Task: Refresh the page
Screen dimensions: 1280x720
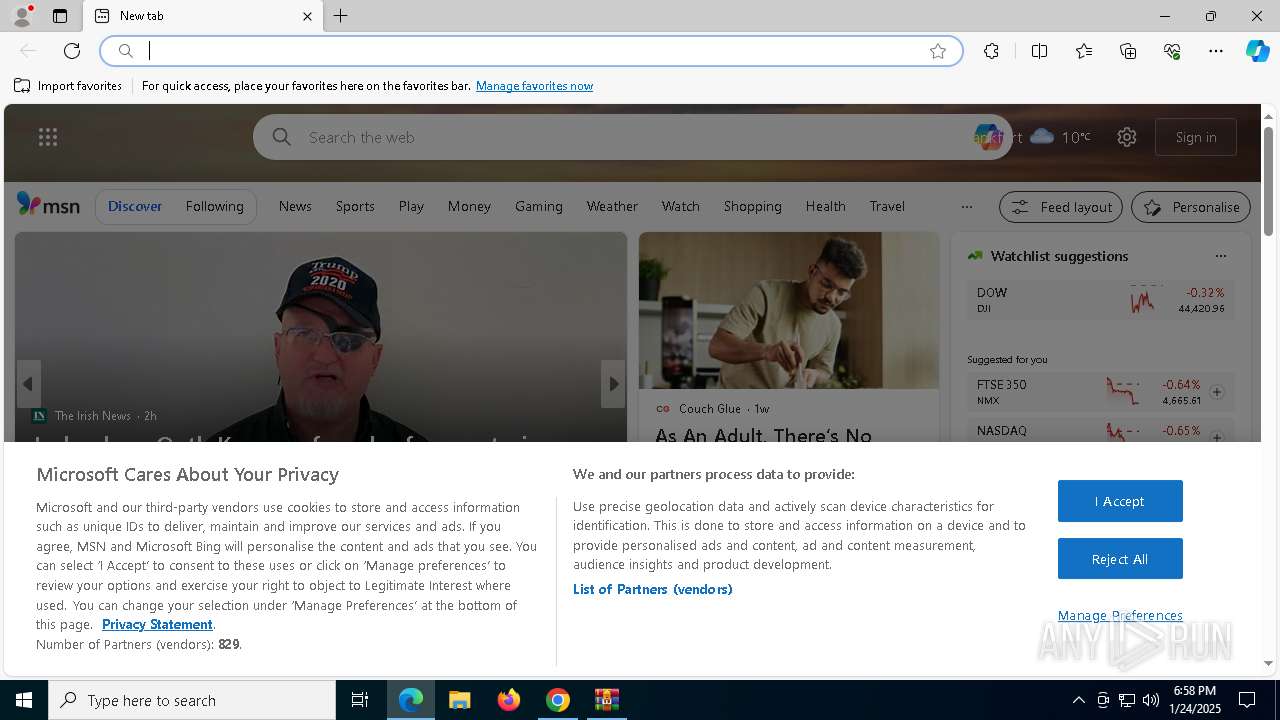Action: (x=72, y=51)
